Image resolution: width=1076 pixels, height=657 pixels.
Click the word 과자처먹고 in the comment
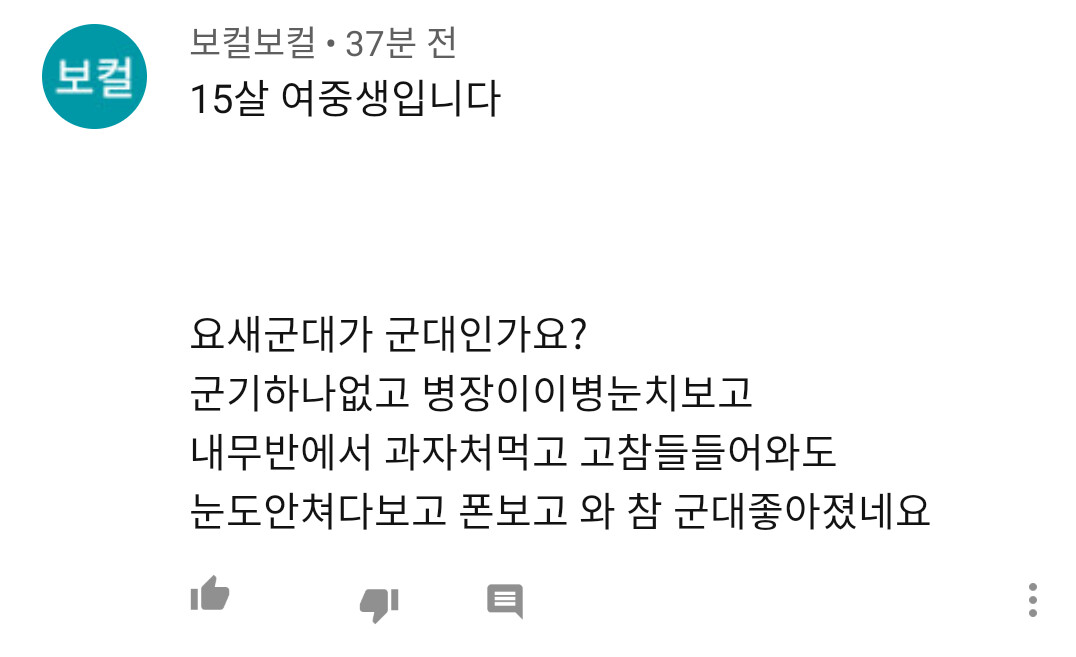tap(476, 452)
